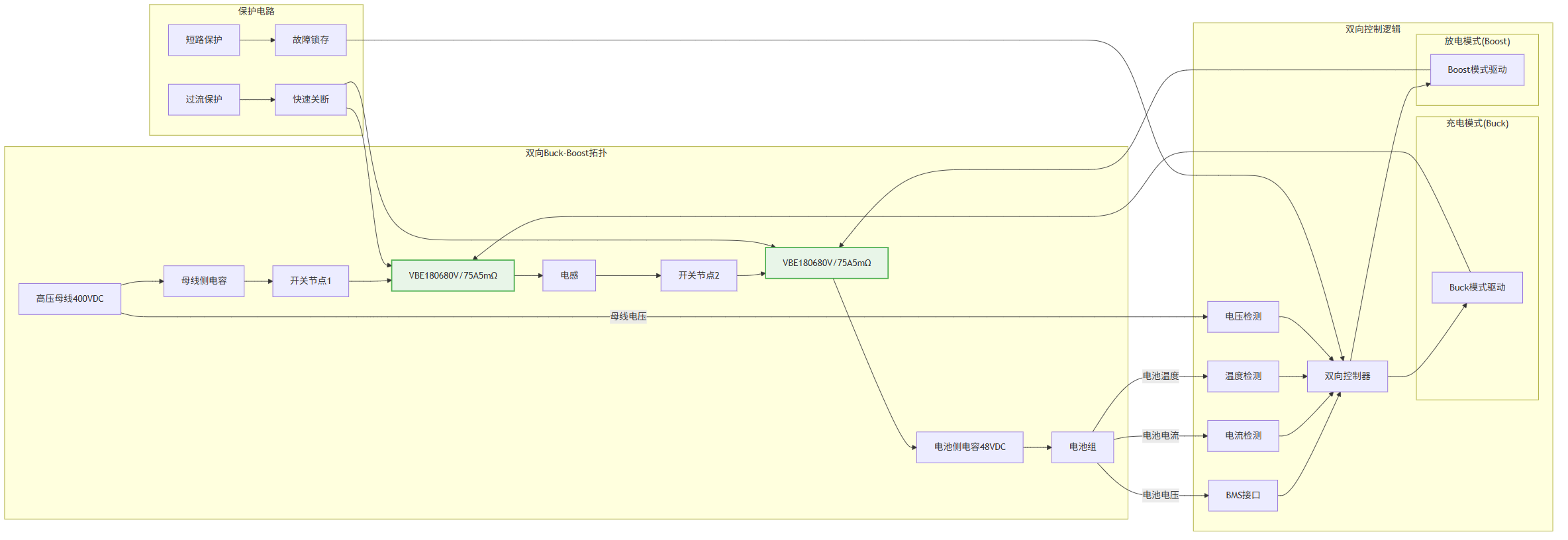Select the 高压母线400VDC source node
Image resolution: width=1568 pixels, height=540 pixels.
pos(70,299)
